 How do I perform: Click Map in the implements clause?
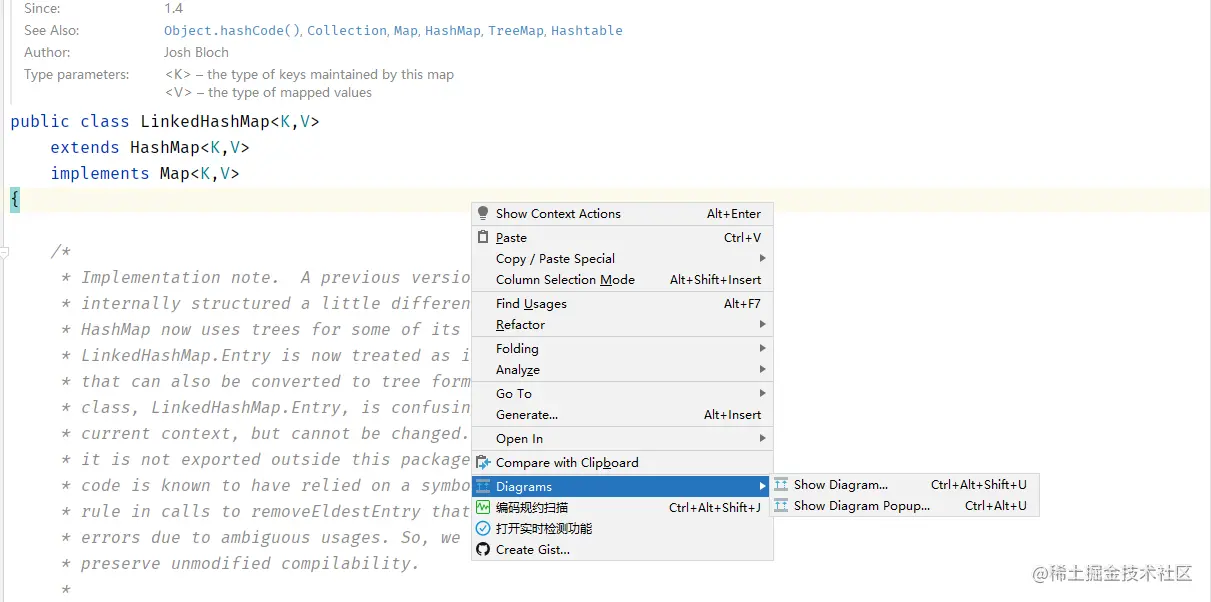pos(175,173)
